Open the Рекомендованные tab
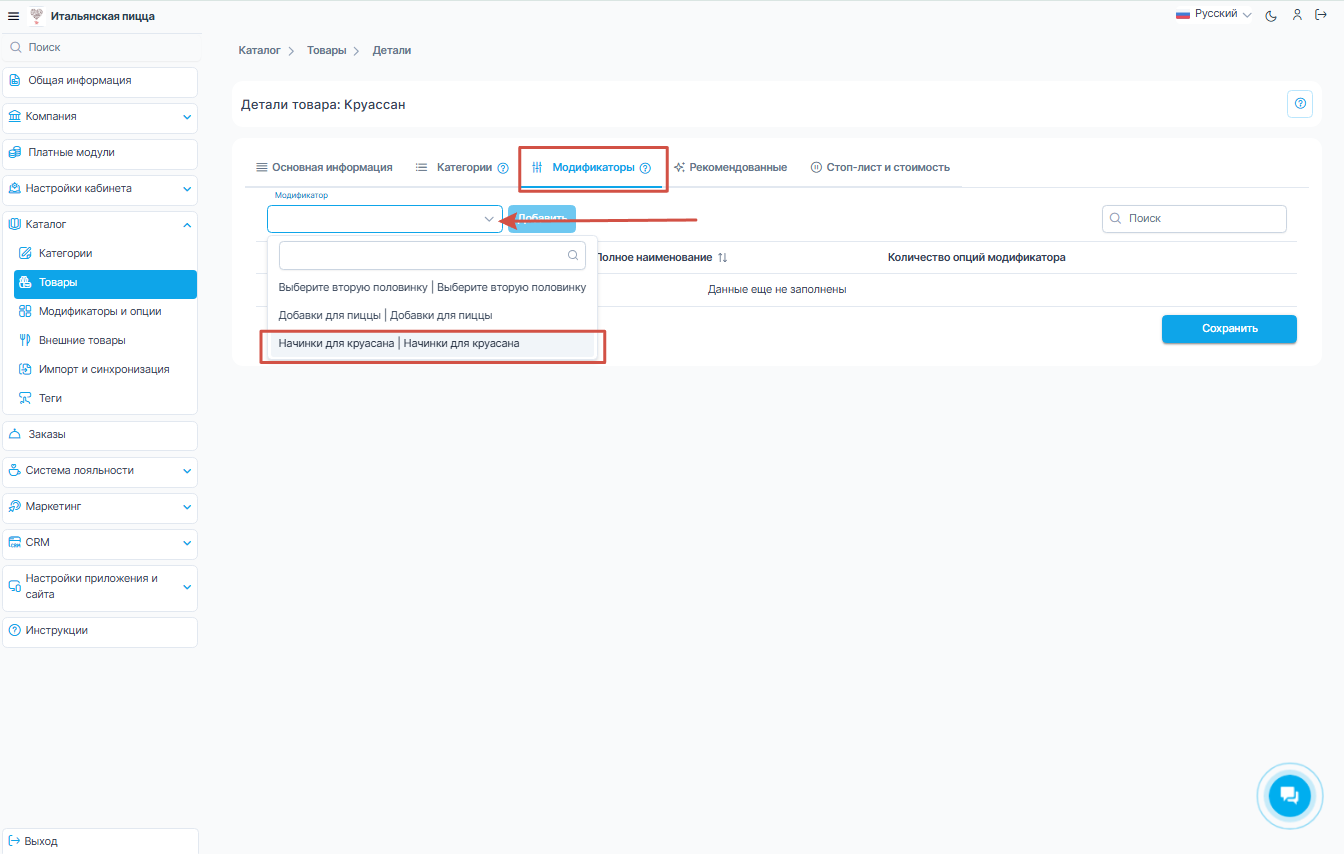Viewport: 1344px width, 854px height. click(730, 167)
